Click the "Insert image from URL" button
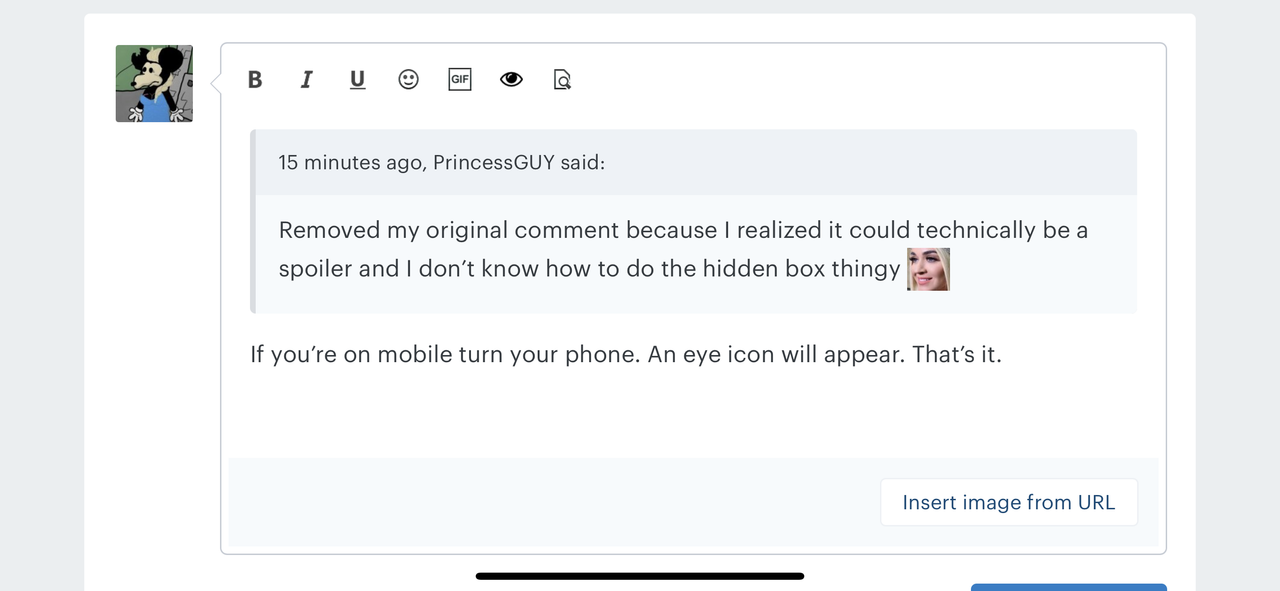 tap(1008, 502)
